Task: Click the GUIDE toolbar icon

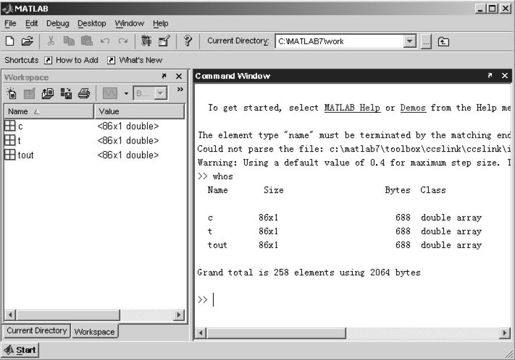Action: pos(164,41)
